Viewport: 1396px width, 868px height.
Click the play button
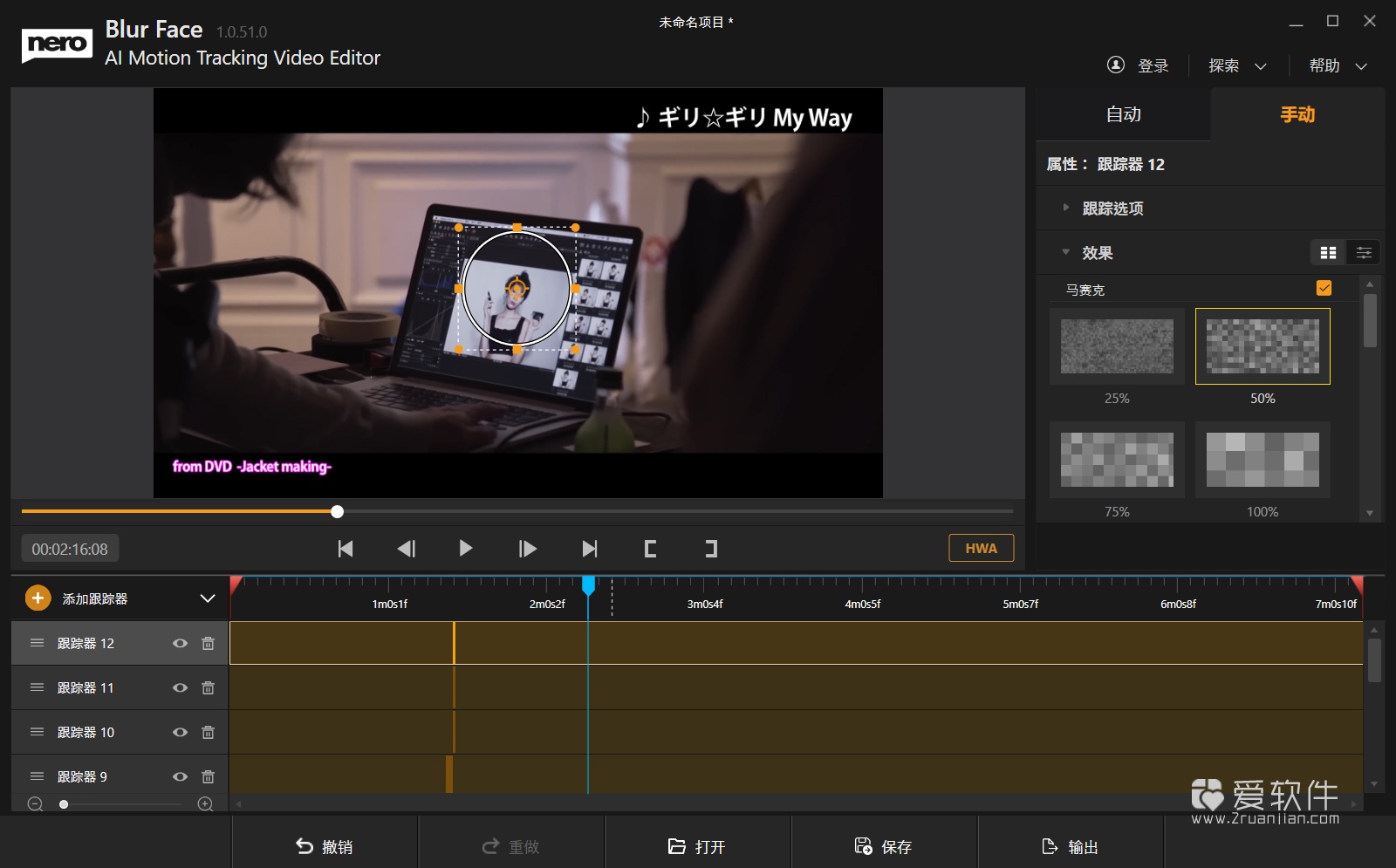pyautogui.click(x=465, y=549)
